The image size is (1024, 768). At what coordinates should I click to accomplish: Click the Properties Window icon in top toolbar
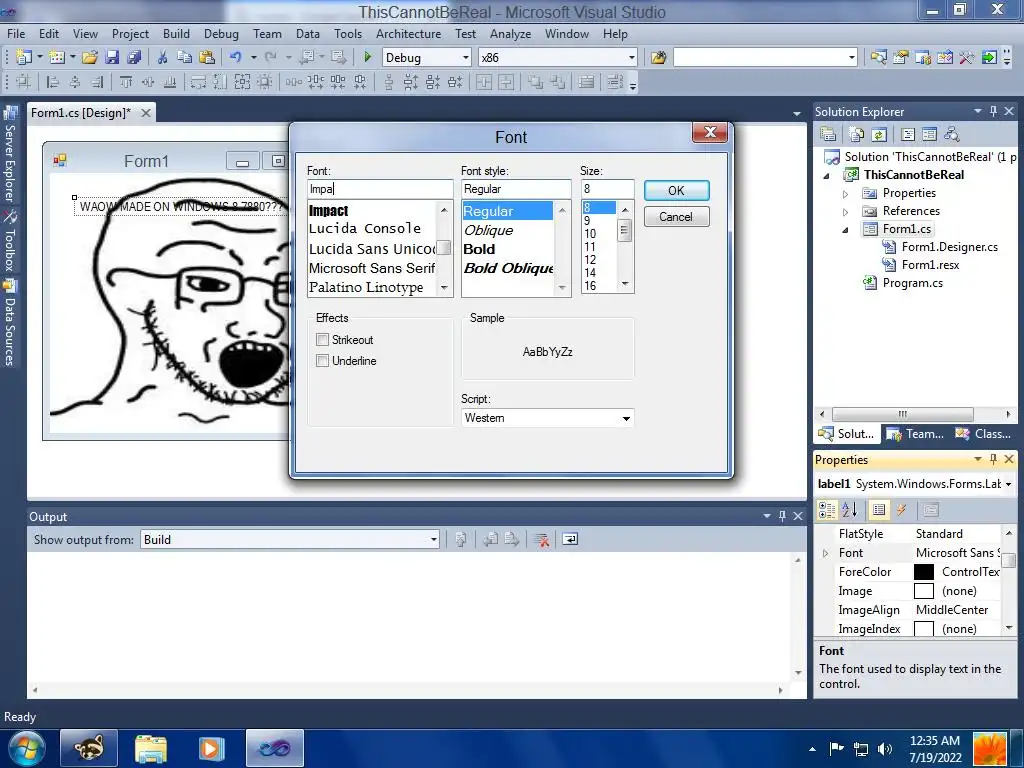901,57
